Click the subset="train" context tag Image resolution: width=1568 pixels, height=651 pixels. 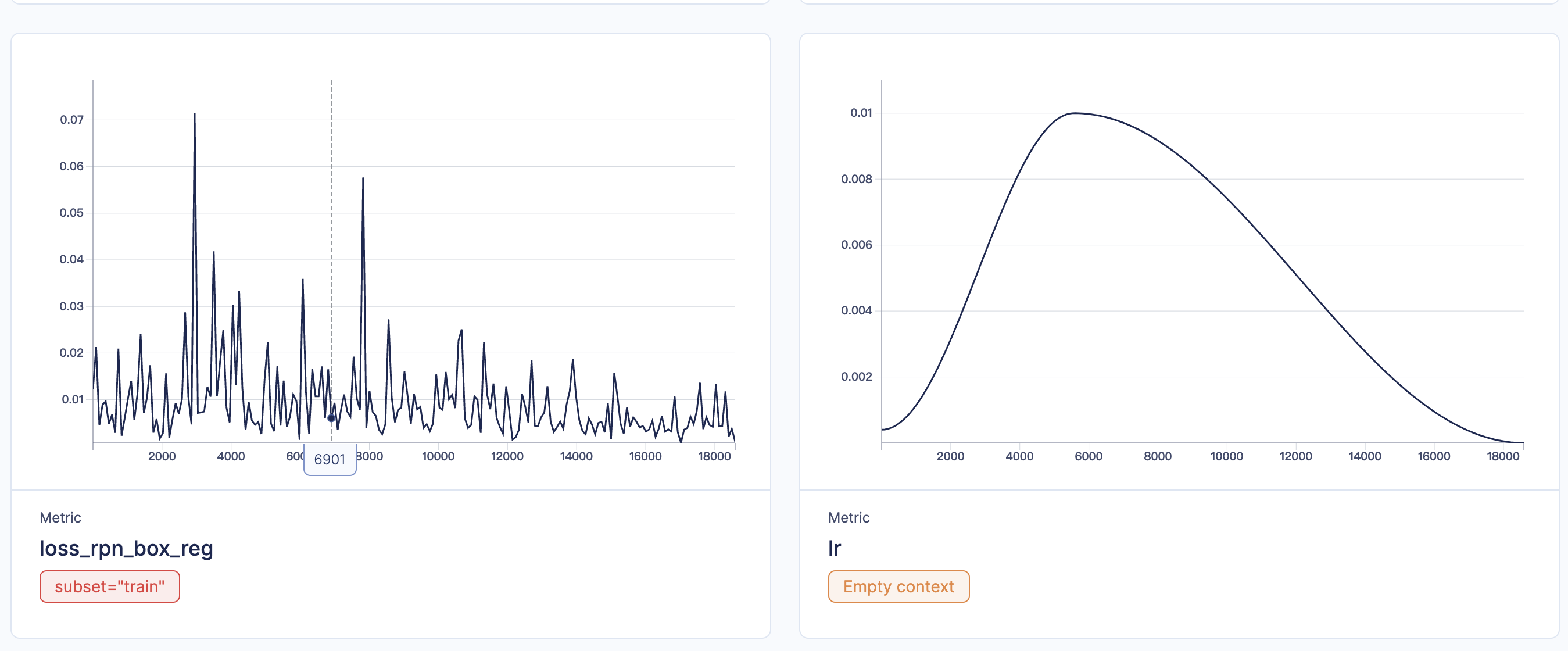click(x=110, y=586)
